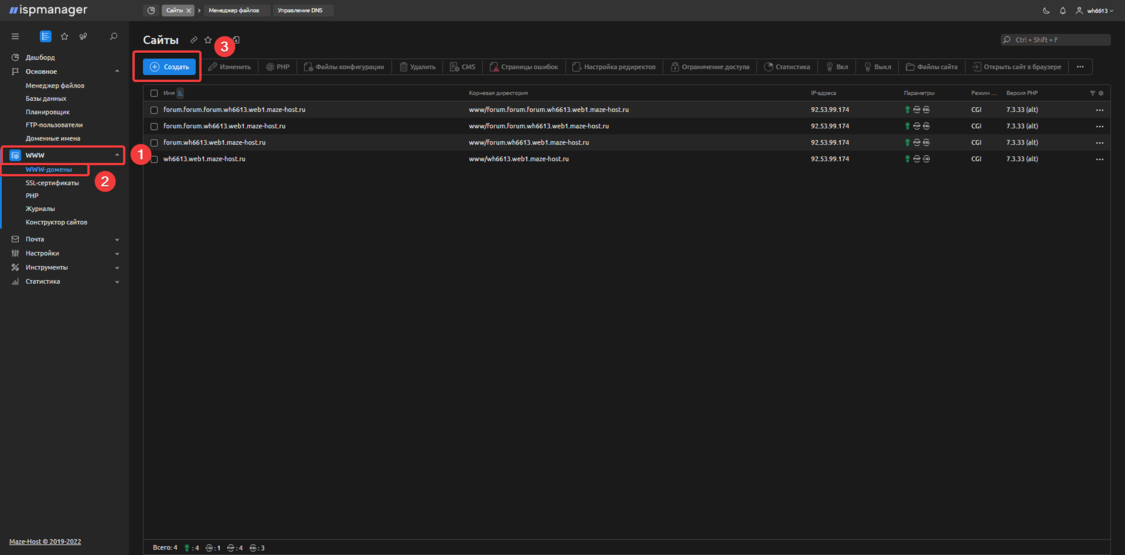1125x555 pixels.
Task: Select checkbox for wh6613.web1.maze-host.ru
Action: (154, 159)
